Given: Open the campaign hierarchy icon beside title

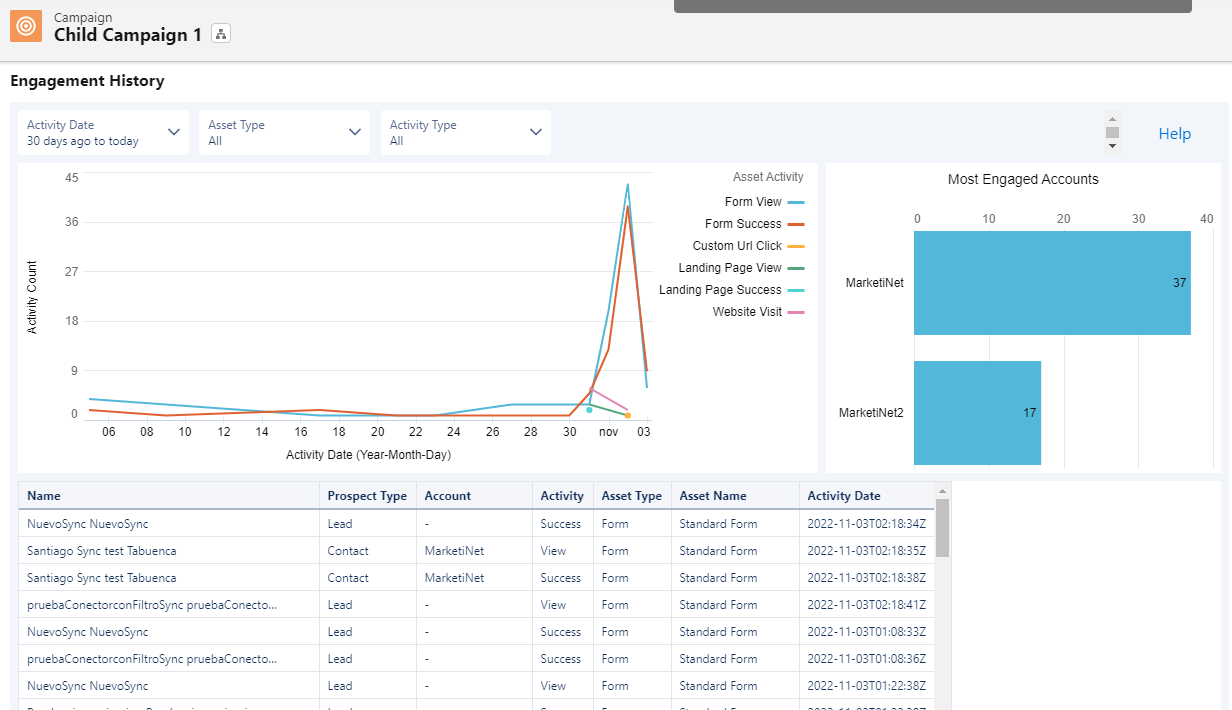Looking at the screenshot, I should (221, 34).
